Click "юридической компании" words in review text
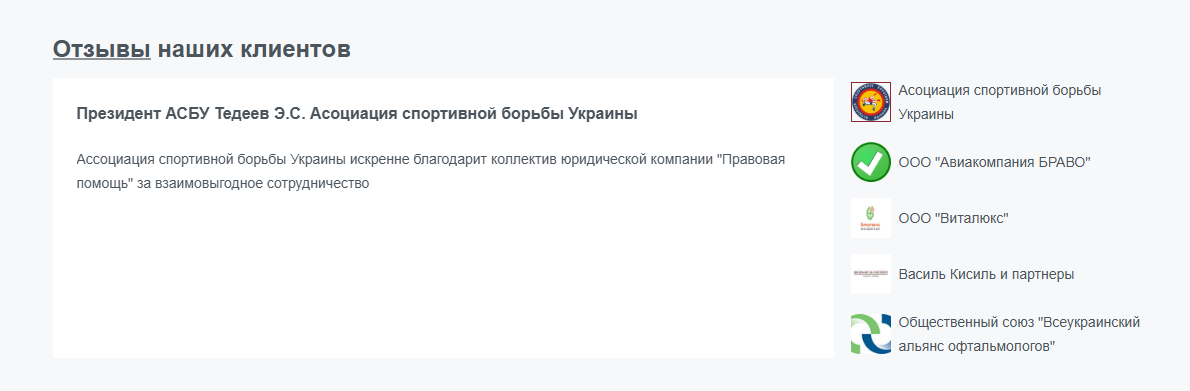Image resolution: width=1190 pixels, height=391 pixels. click(636, 160)
